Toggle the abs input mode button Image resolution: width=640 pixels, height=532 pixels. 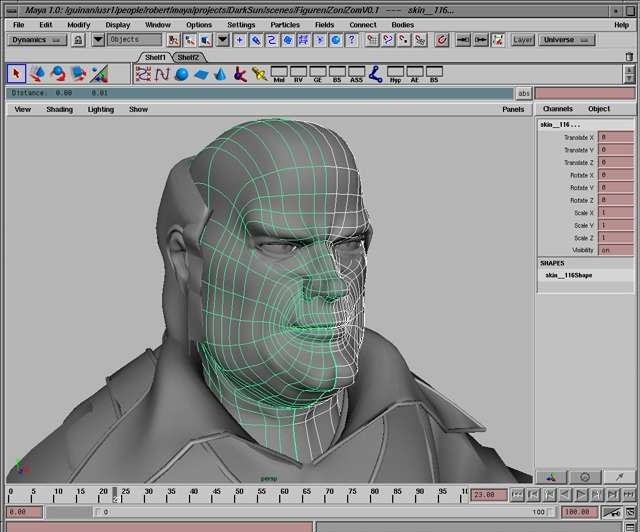coord(524,93)
